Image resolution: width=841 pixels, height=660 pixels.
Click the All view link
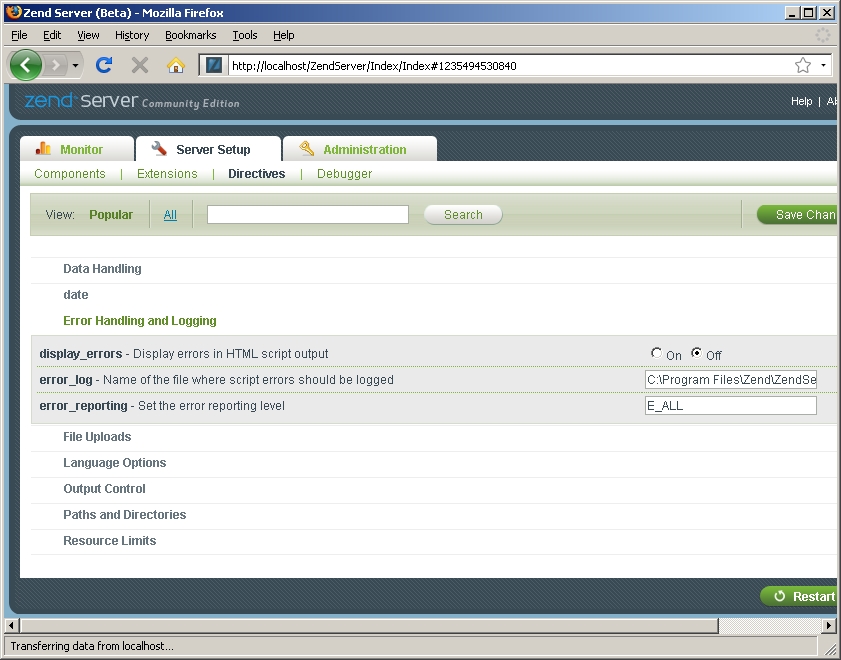point(170,215)
